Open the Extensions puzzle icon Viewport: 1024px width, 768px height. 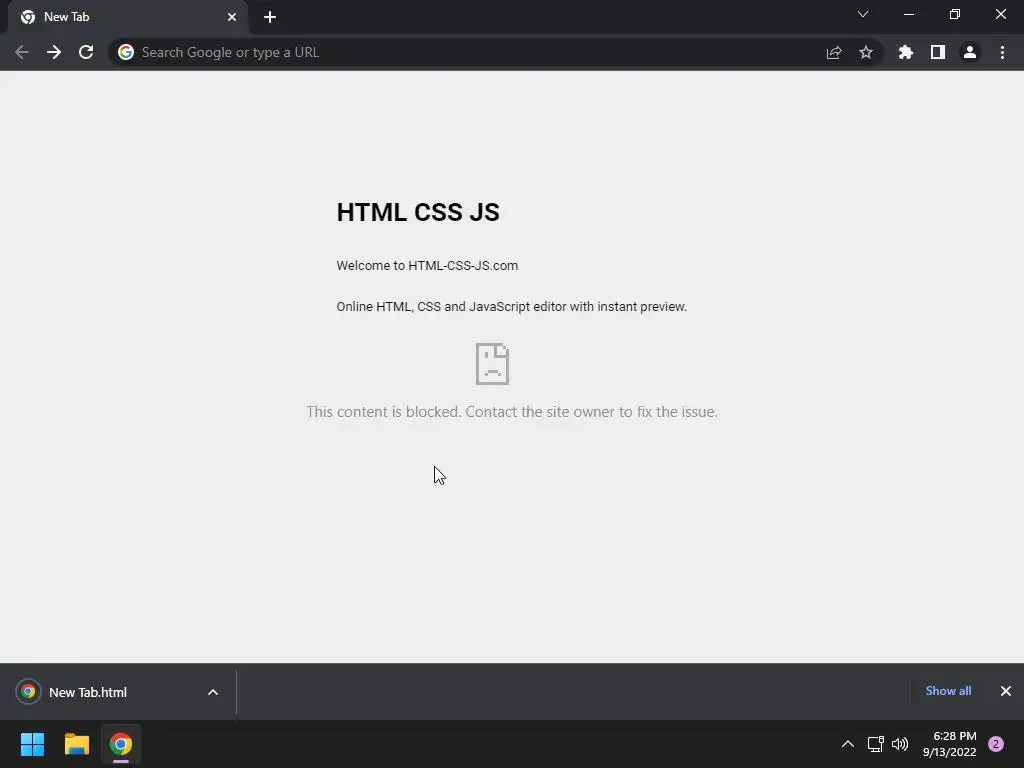[906, 52]
